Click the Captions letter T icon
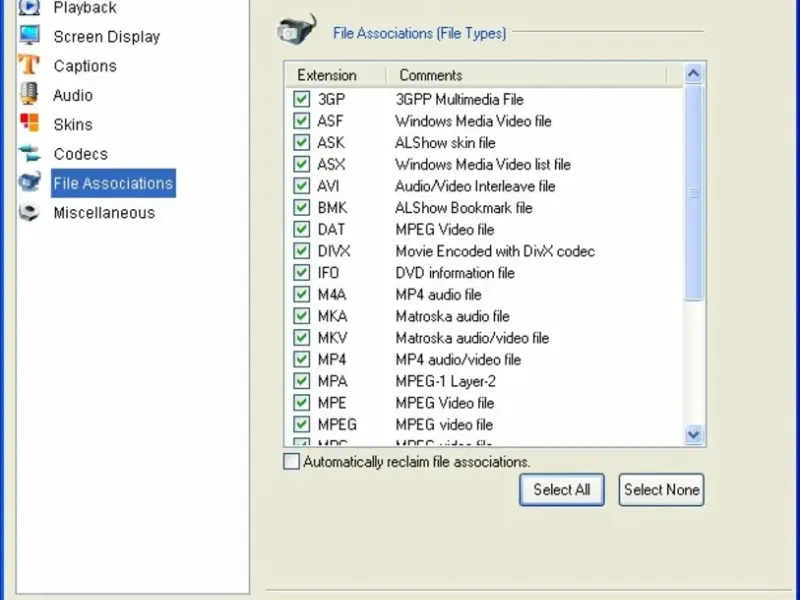 [29, 65]
